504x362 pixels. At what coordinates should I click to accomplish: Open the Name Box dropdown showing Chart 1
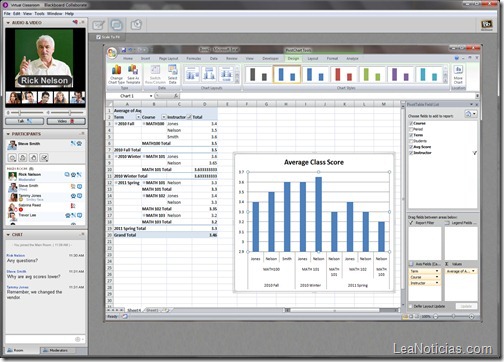(151, 96)
